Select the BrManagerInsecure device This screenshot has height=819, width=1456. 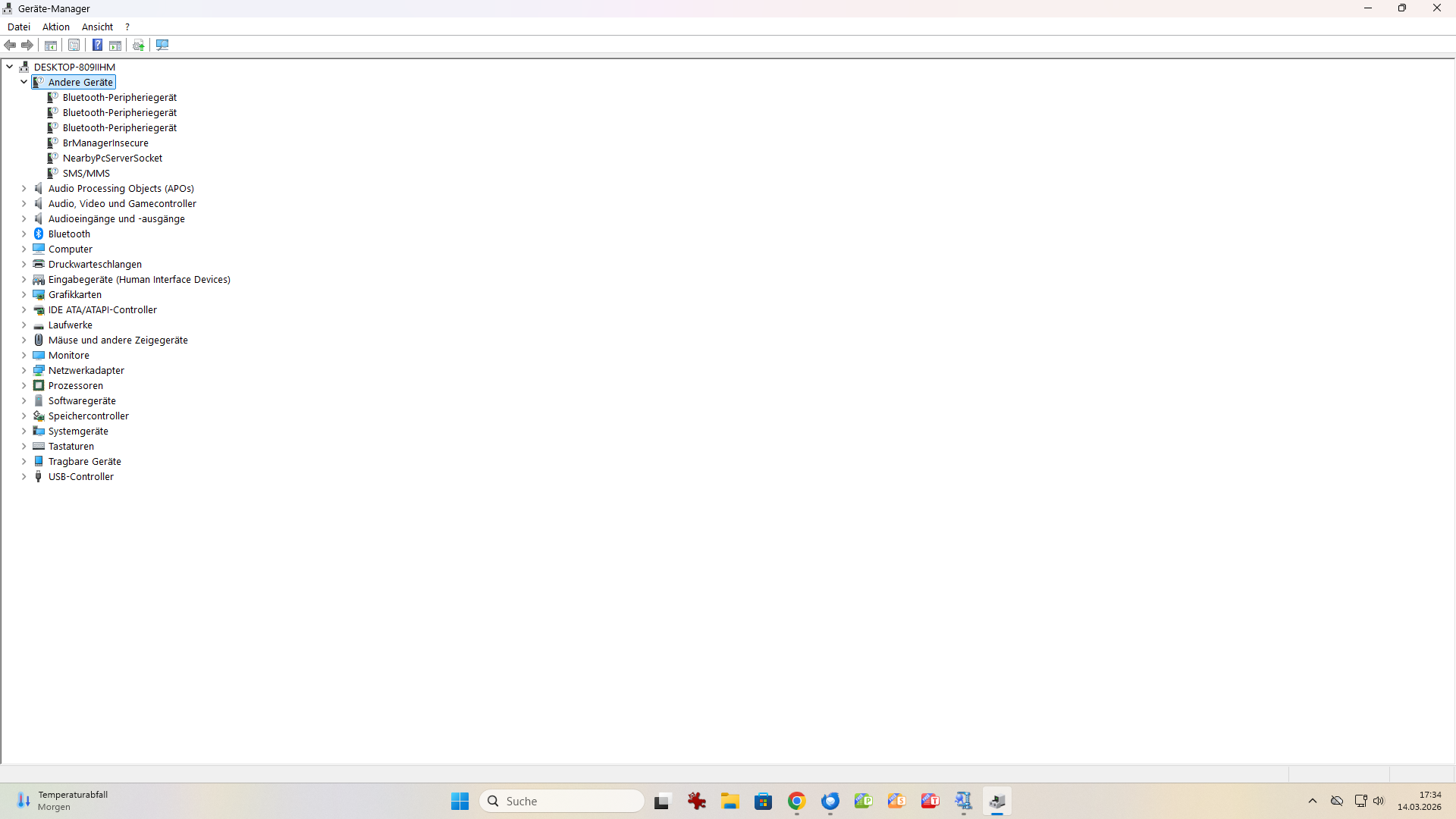pos(105,143)
